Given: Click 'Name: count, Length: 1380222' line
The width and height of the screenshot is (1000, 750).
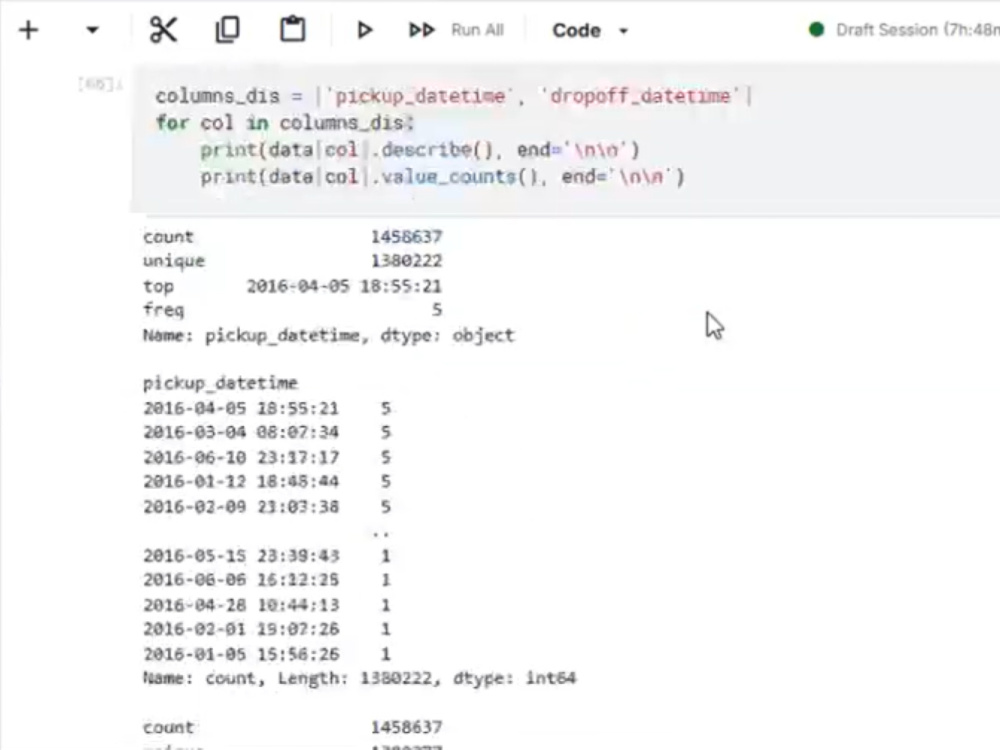Looking at the screenshot, I should coord(360,678).
